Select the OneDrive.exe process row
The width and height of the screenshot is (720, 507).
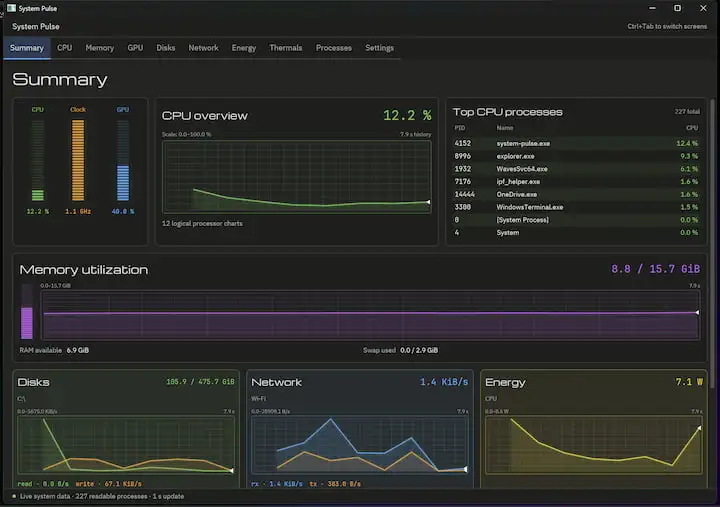(x=576, y=194)
